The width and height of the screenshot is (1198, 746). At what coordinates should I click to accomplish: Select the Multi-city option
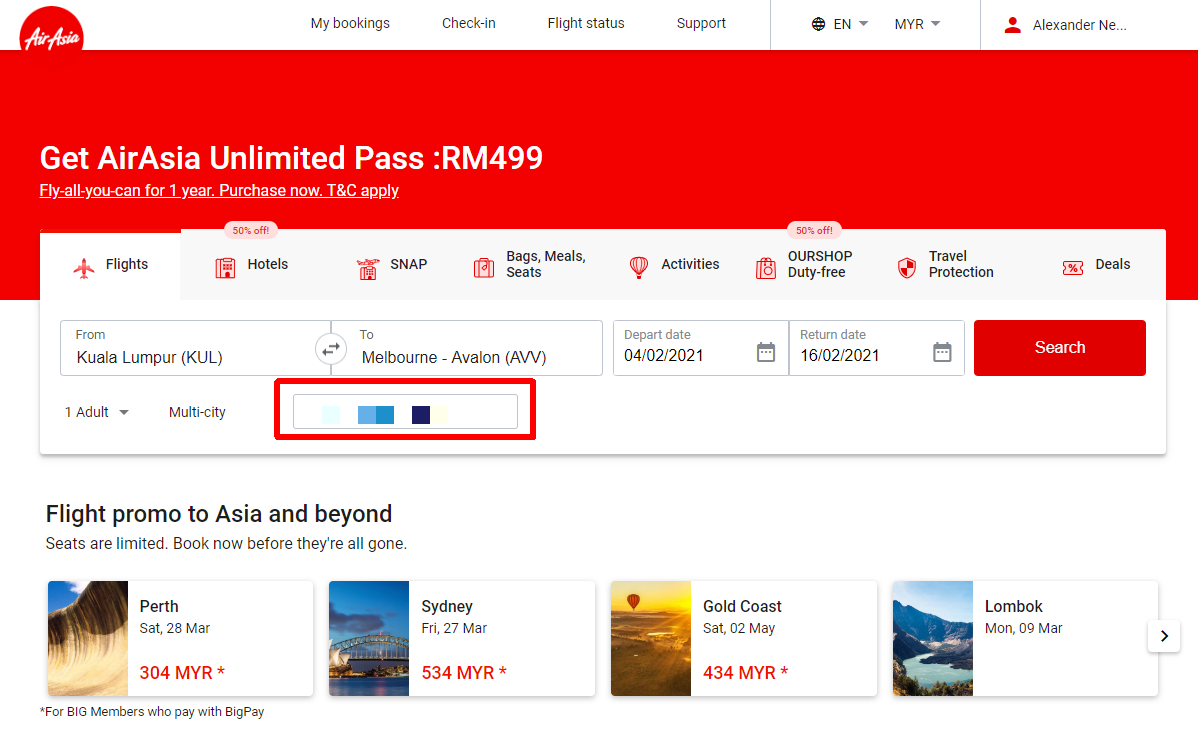(x=197, y=412)
